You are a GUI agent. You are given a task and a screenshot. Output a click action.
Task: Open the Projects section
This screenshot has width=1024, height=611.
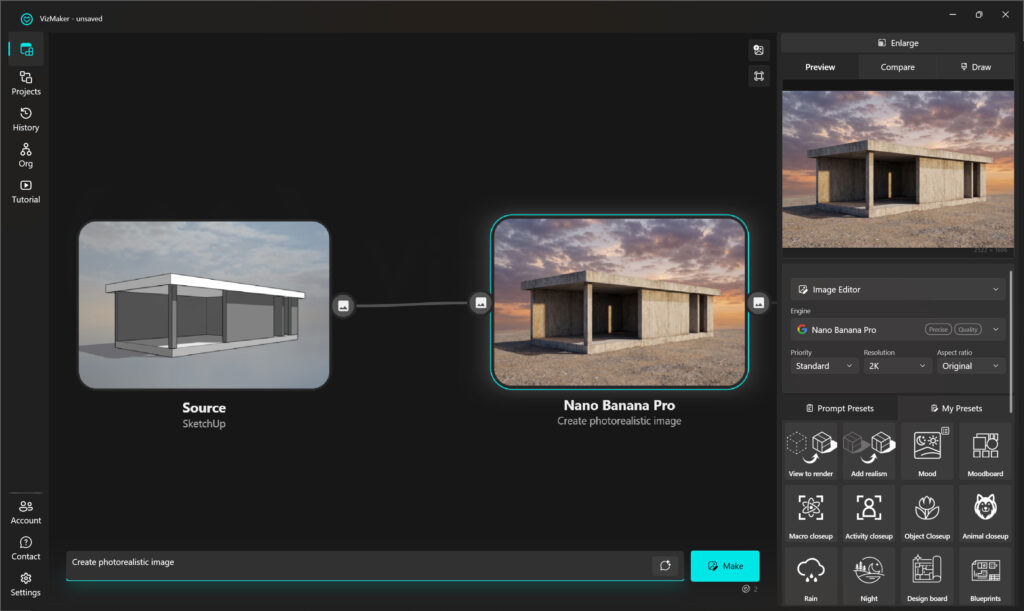[x=26, y=84]
